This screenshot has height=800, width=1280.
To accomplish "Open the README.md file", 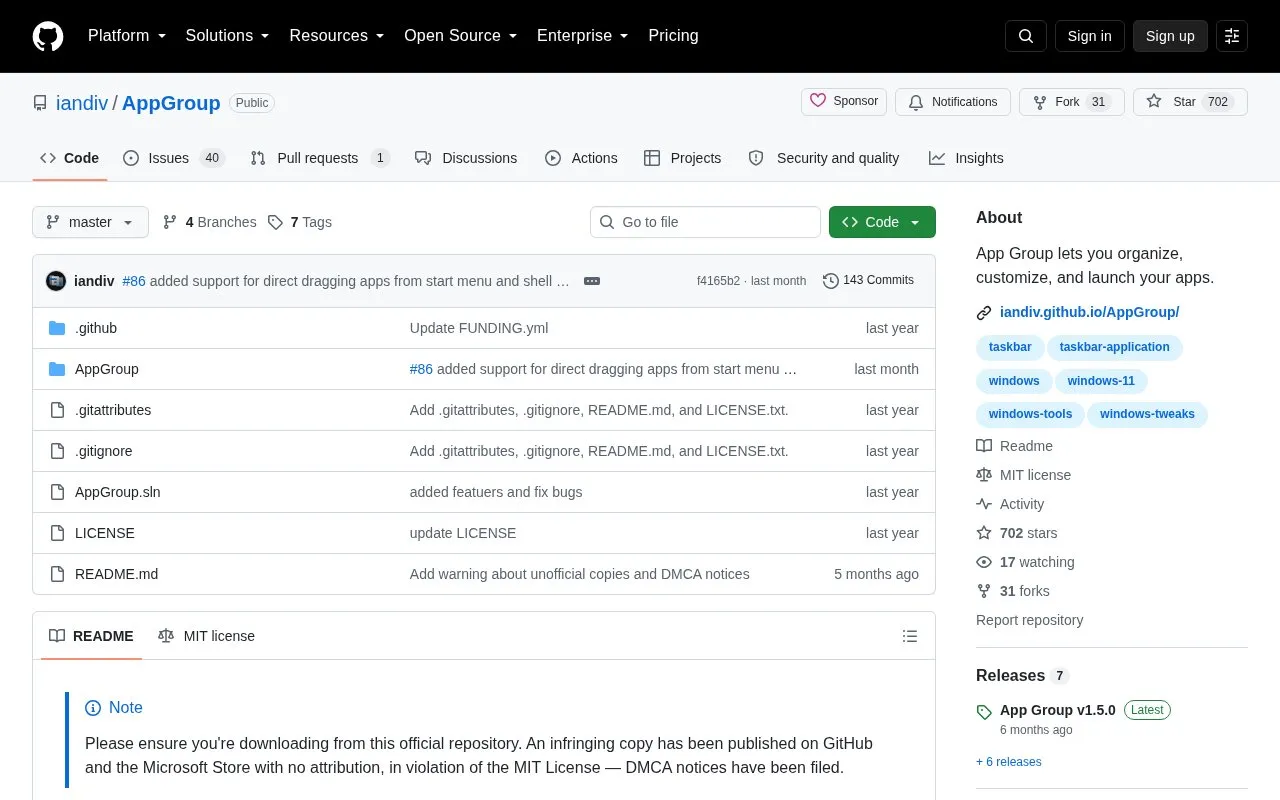I will (x=116, y=574).
